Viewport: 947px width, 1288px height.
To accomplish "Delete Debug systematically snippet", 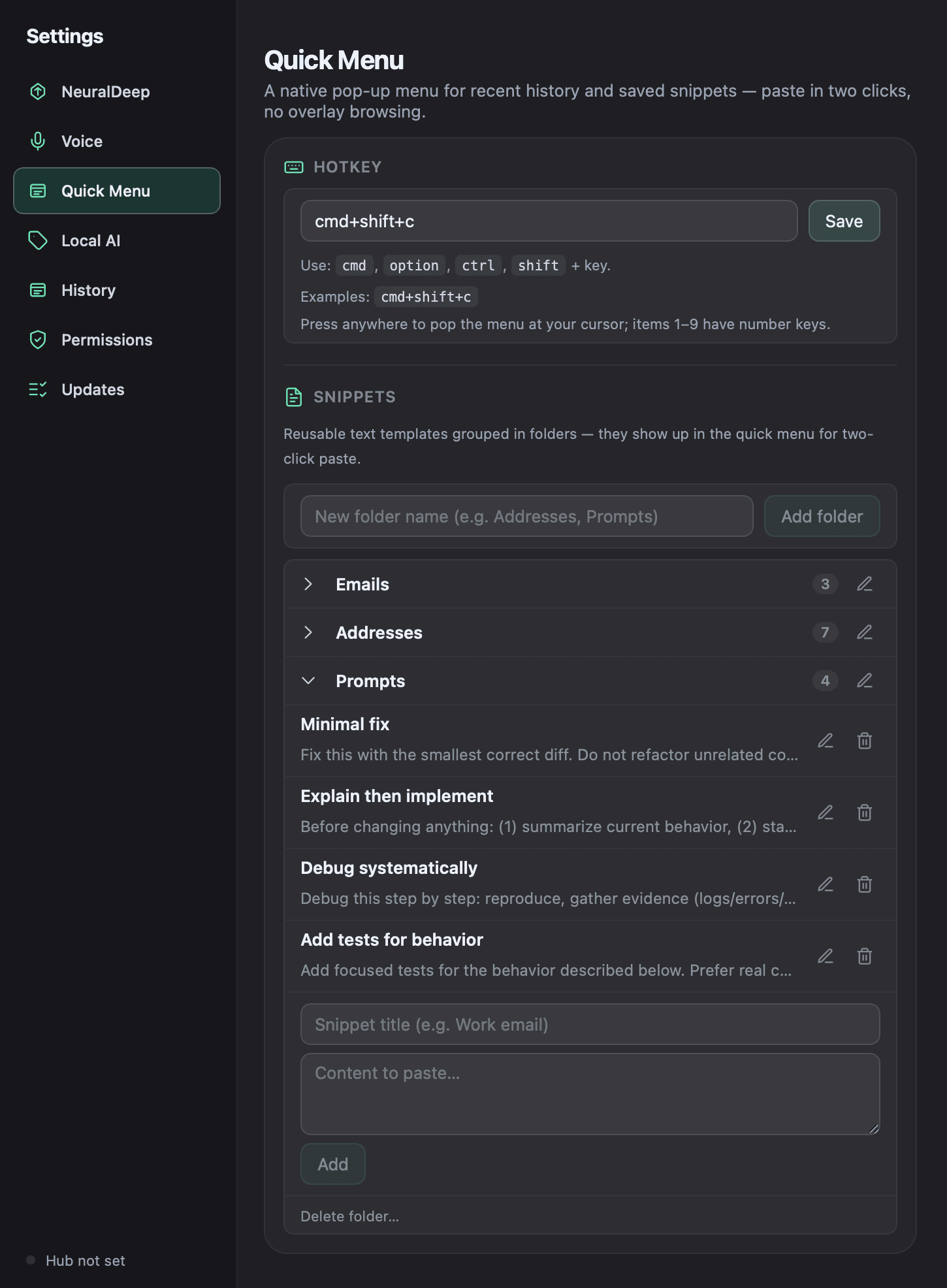I will click(865, 884).
